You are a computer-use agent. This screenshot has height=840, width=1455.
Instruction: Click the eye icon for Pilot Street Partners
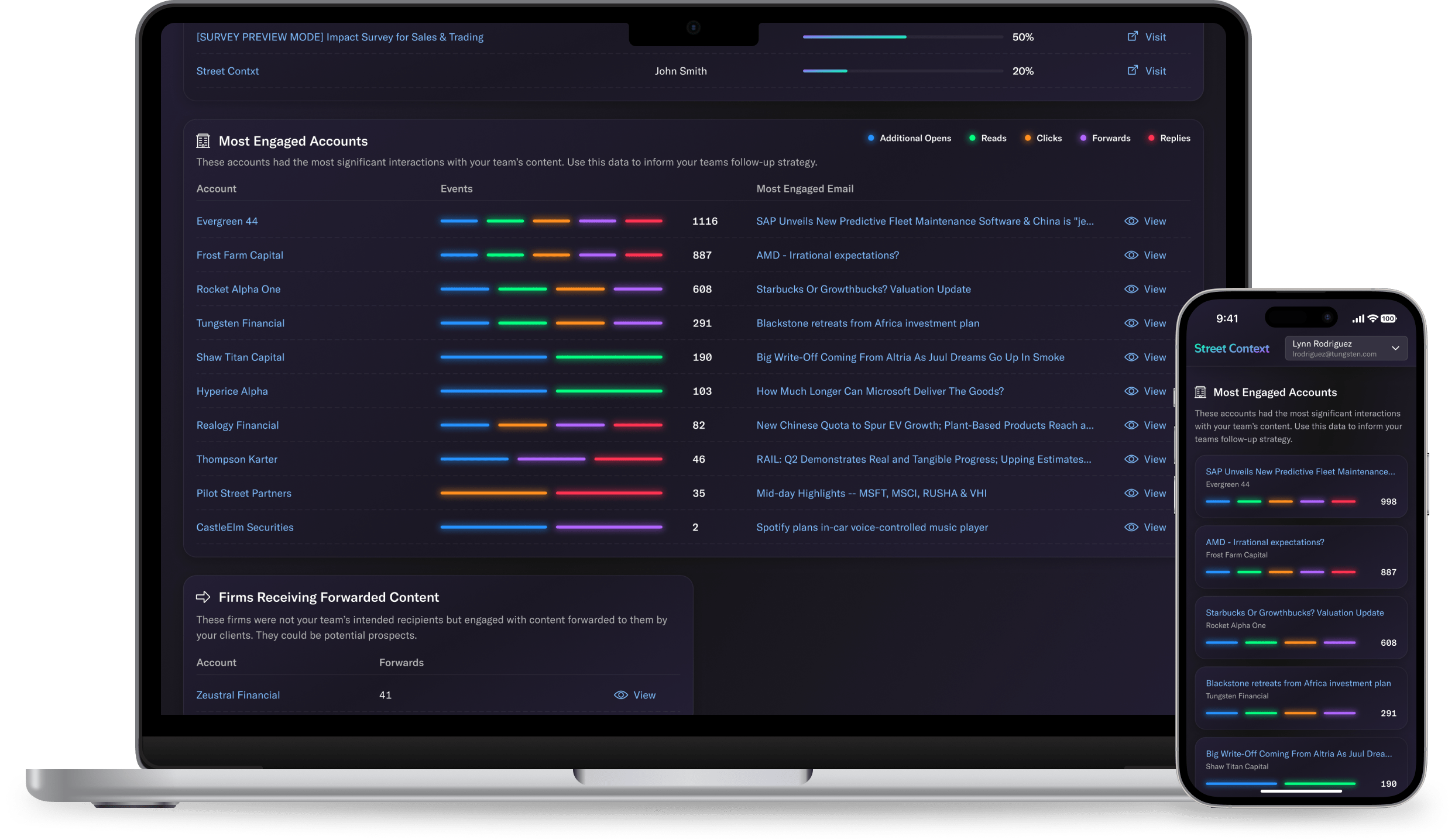[x=1131, y=493]
